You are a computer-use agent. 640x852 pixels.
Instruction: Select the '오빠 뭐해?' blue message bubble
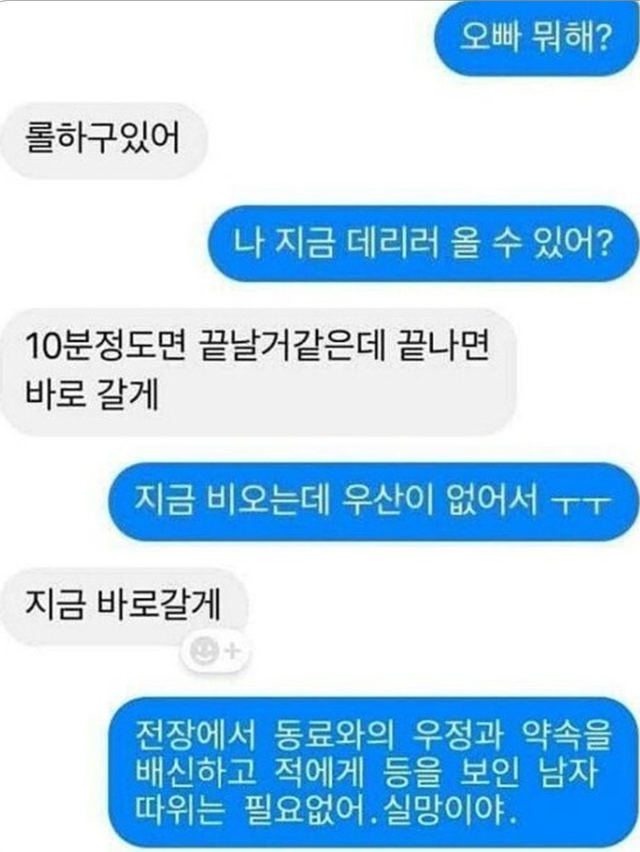pos(536,38)
